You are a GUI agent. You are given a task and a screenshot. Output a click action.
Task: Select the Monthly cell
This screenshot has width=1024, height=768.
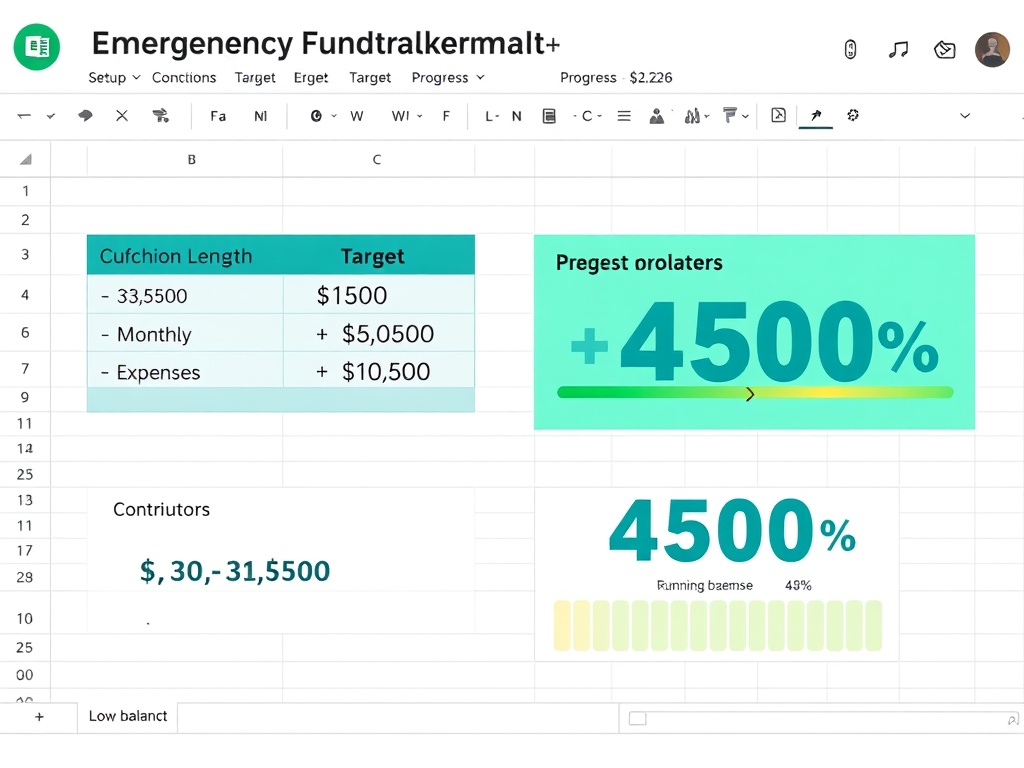pos(185,334)
